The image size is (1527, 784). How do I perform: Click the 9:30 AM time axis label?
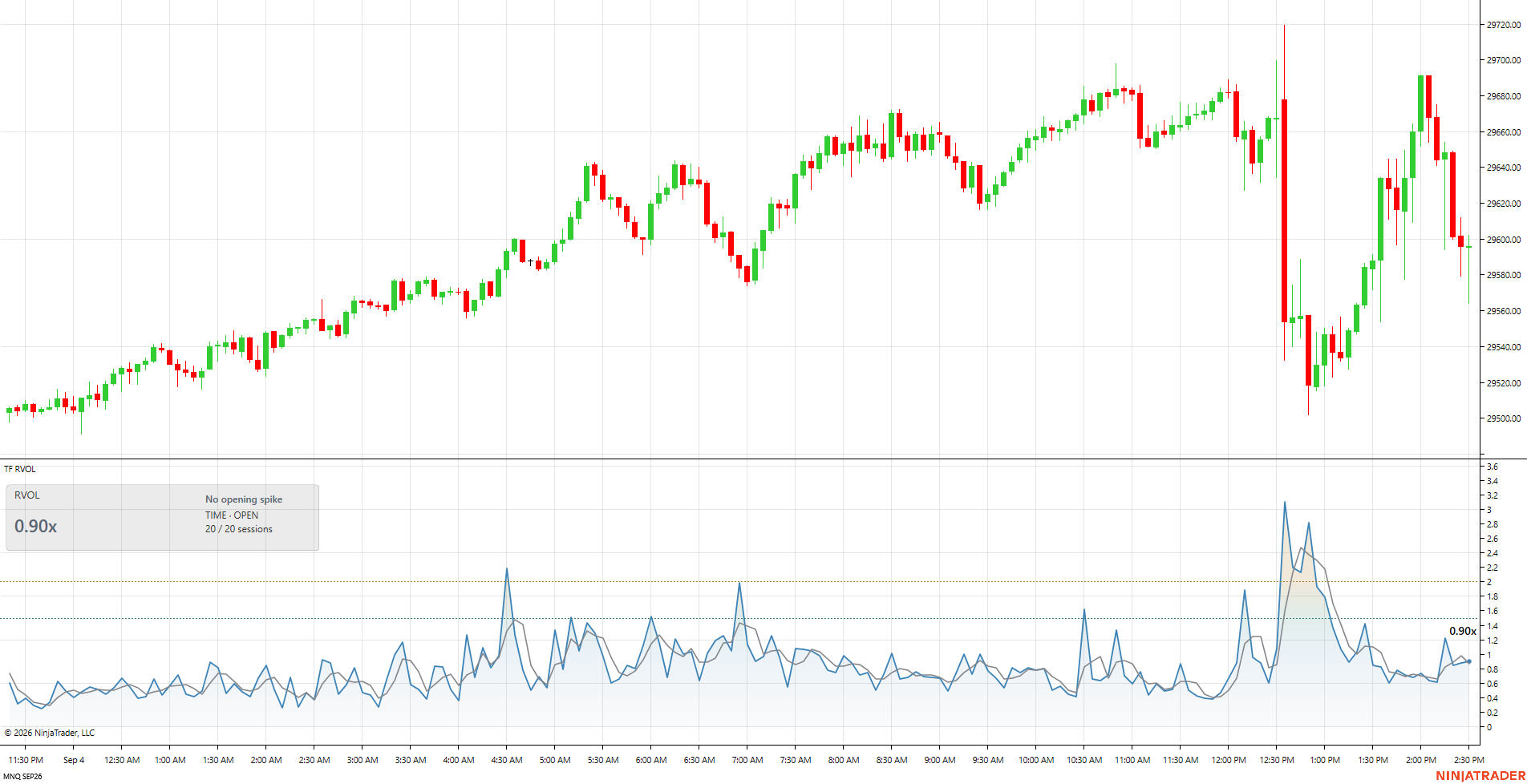coord(988,760)
